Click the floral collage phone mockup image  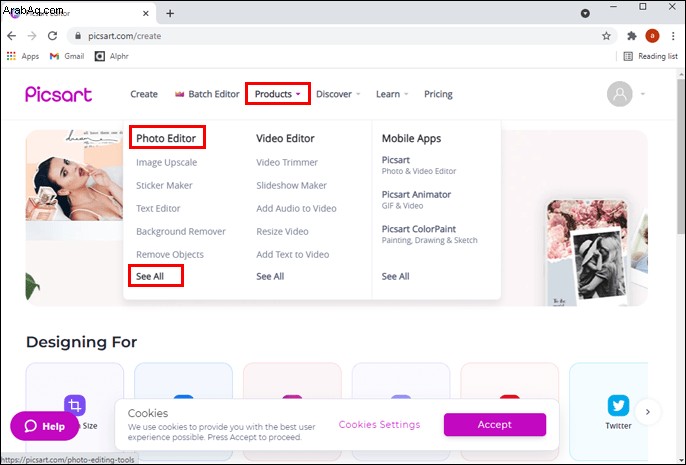coord(587,253)
